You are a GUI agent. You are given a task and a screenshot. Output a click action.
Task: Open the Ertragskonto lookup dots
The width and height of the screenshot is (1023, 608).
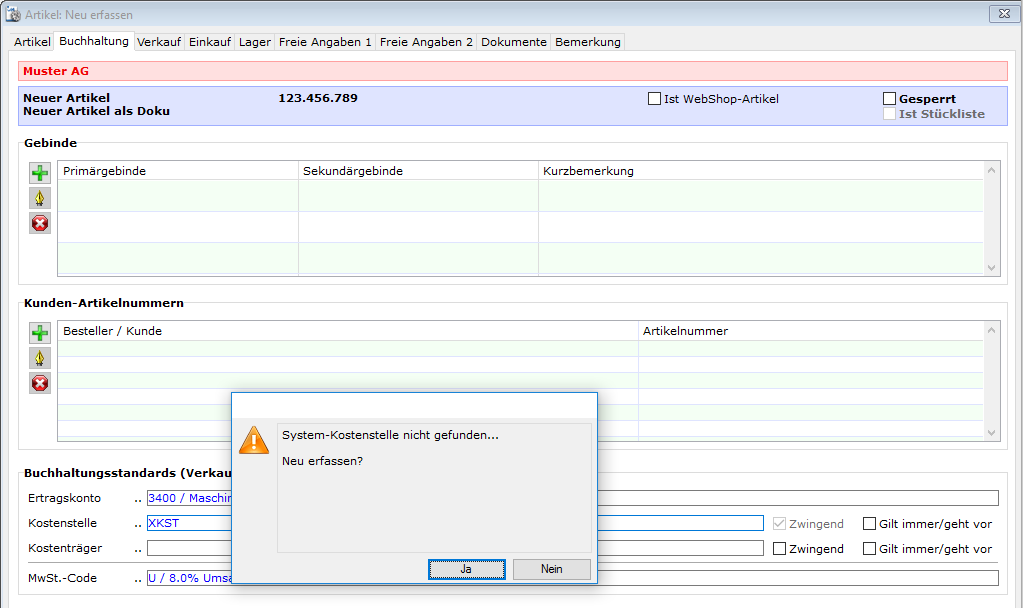pos(138,498)
